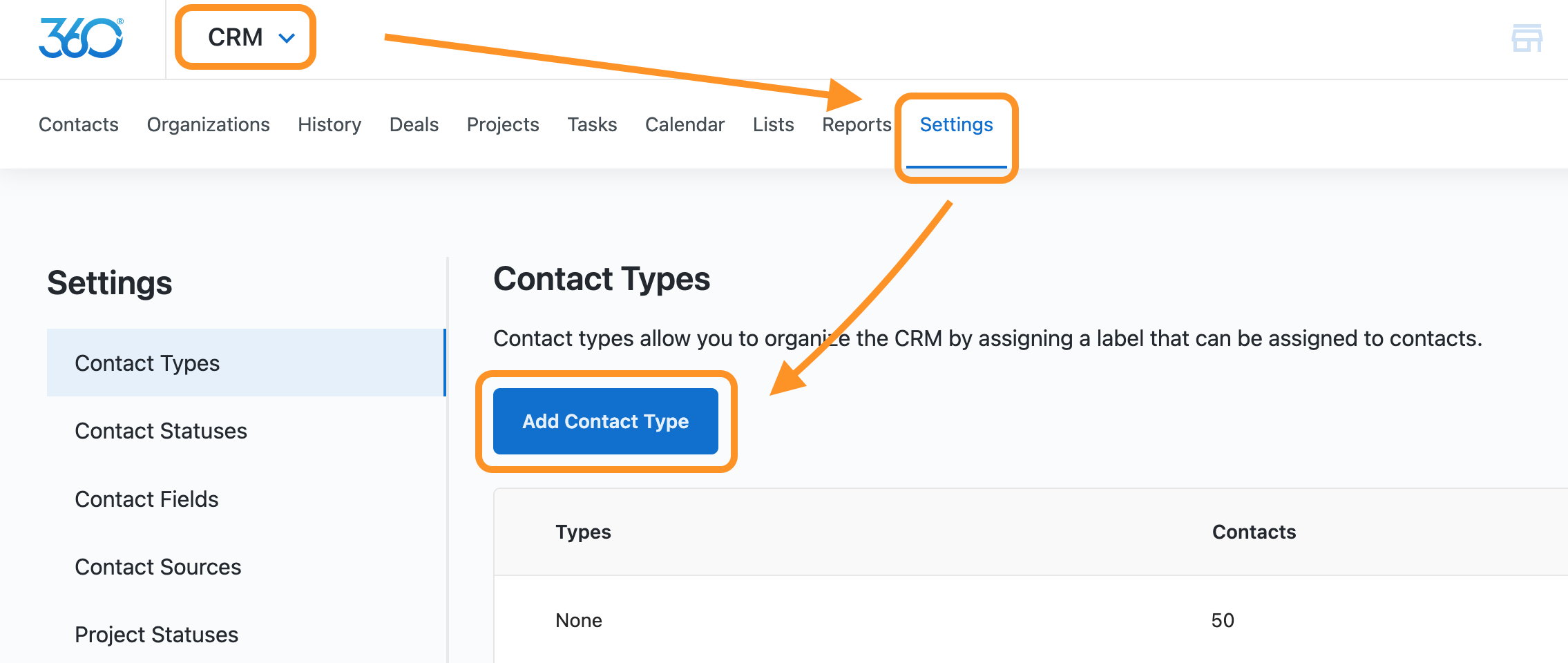Open Contact Sources settings
The height and width of the screenshot is (663, 1568).
(x=158, y=567)
